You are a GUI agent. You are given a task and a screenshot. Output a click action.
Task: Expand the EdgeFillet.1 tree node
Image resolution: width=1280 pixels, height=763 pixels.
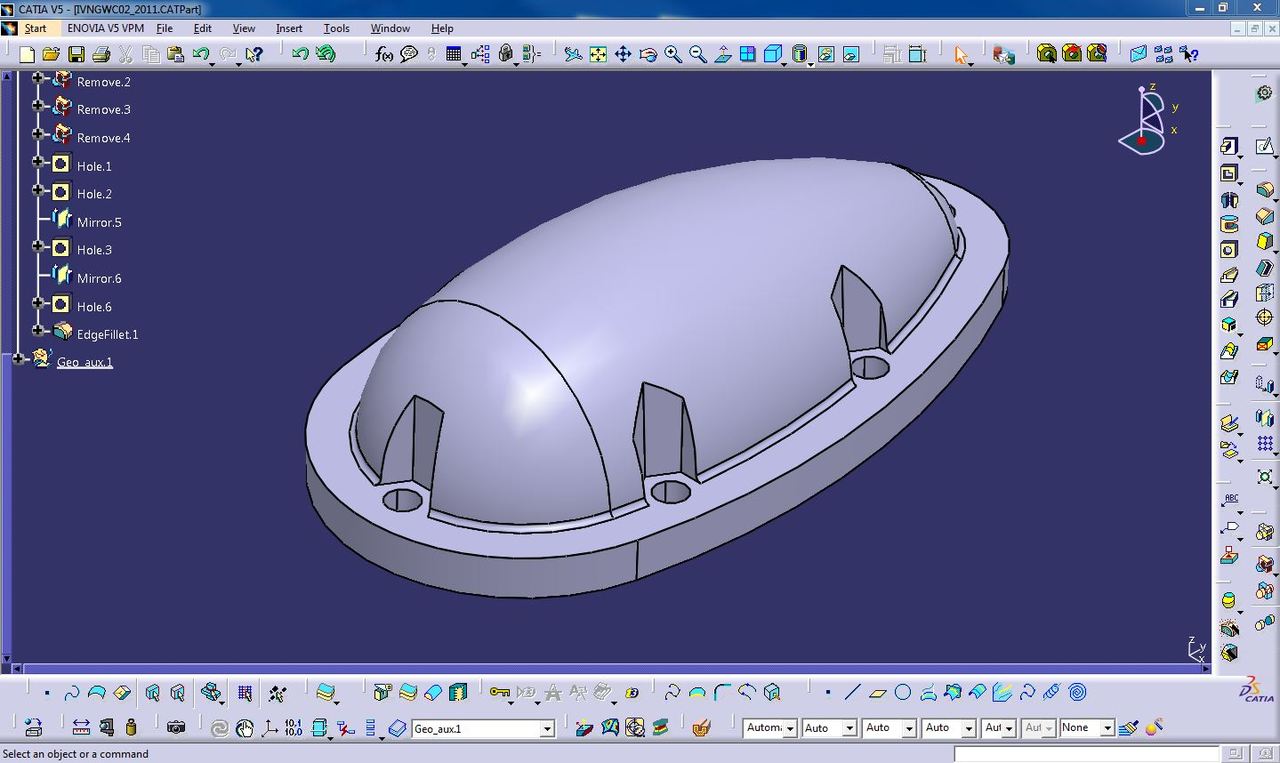pyautogui.click(x=38, y=330)
